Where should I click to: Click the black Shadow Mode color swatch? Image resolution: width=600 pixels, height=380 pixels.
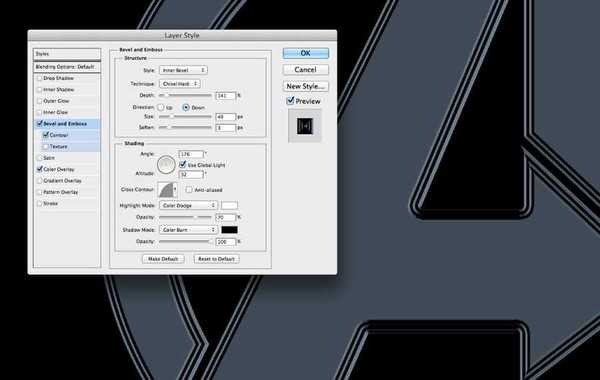[x=230, y=230]
